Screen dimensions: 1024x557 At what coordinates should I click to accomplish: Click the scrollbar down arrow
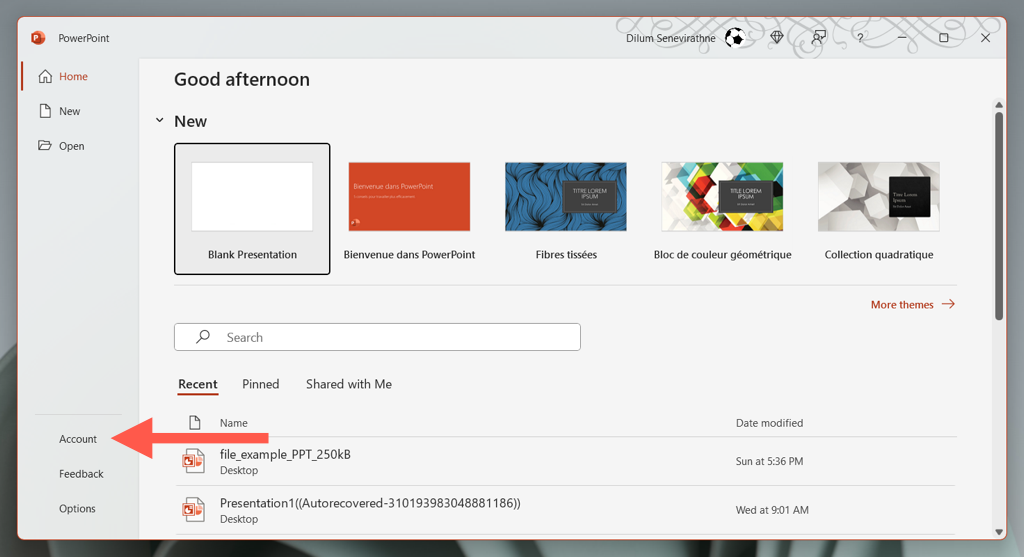[x=999, y=532]
